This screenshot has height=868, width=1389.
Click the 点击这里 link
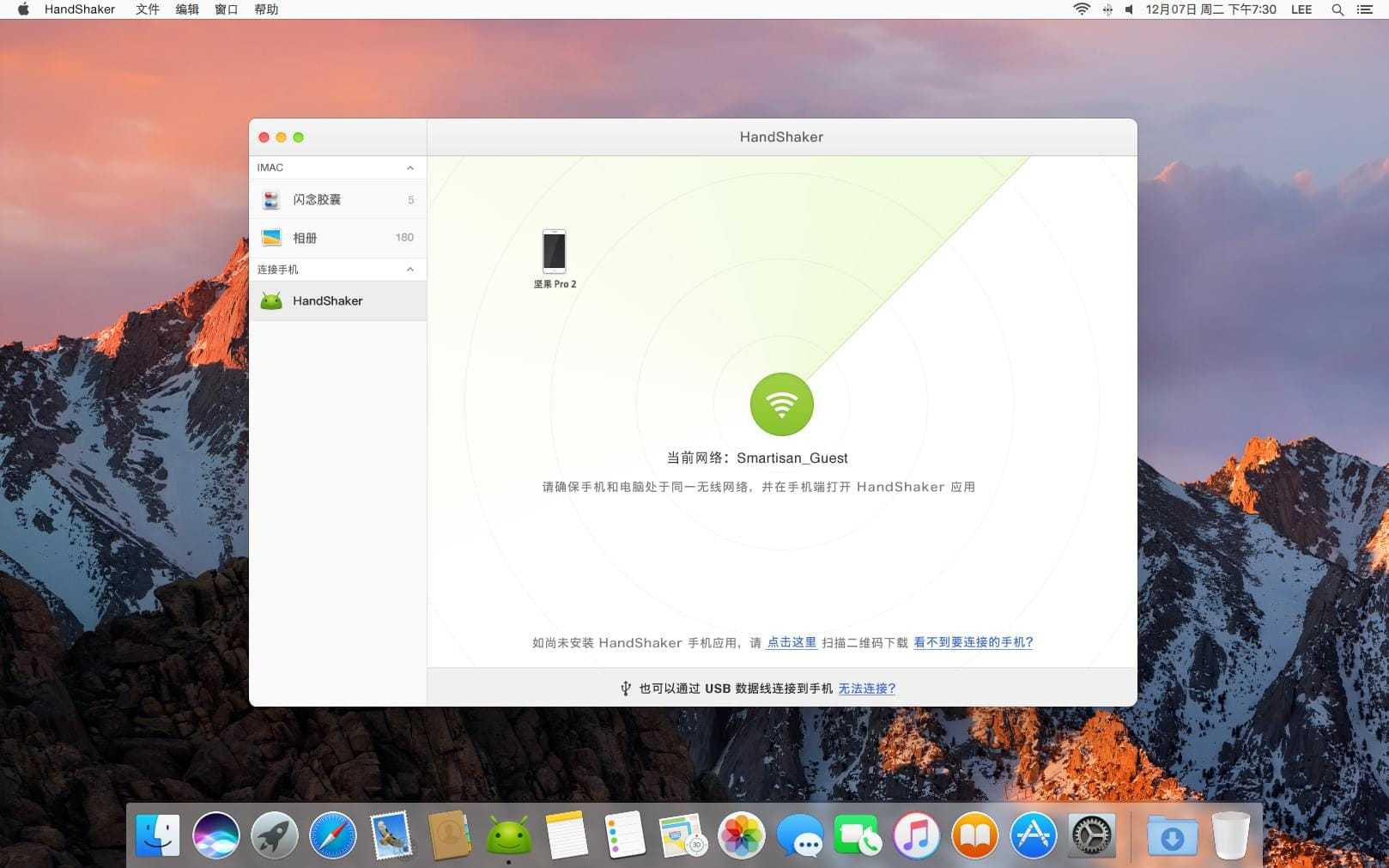pyautogui.click(x=791, y=642)
